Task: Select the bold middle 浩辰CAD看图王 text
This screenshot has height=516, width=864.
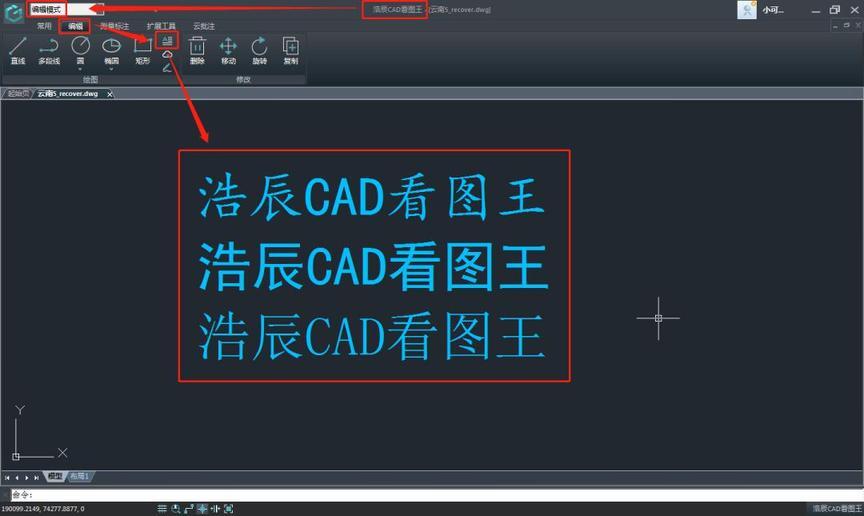Action: (x=374, y=267)
